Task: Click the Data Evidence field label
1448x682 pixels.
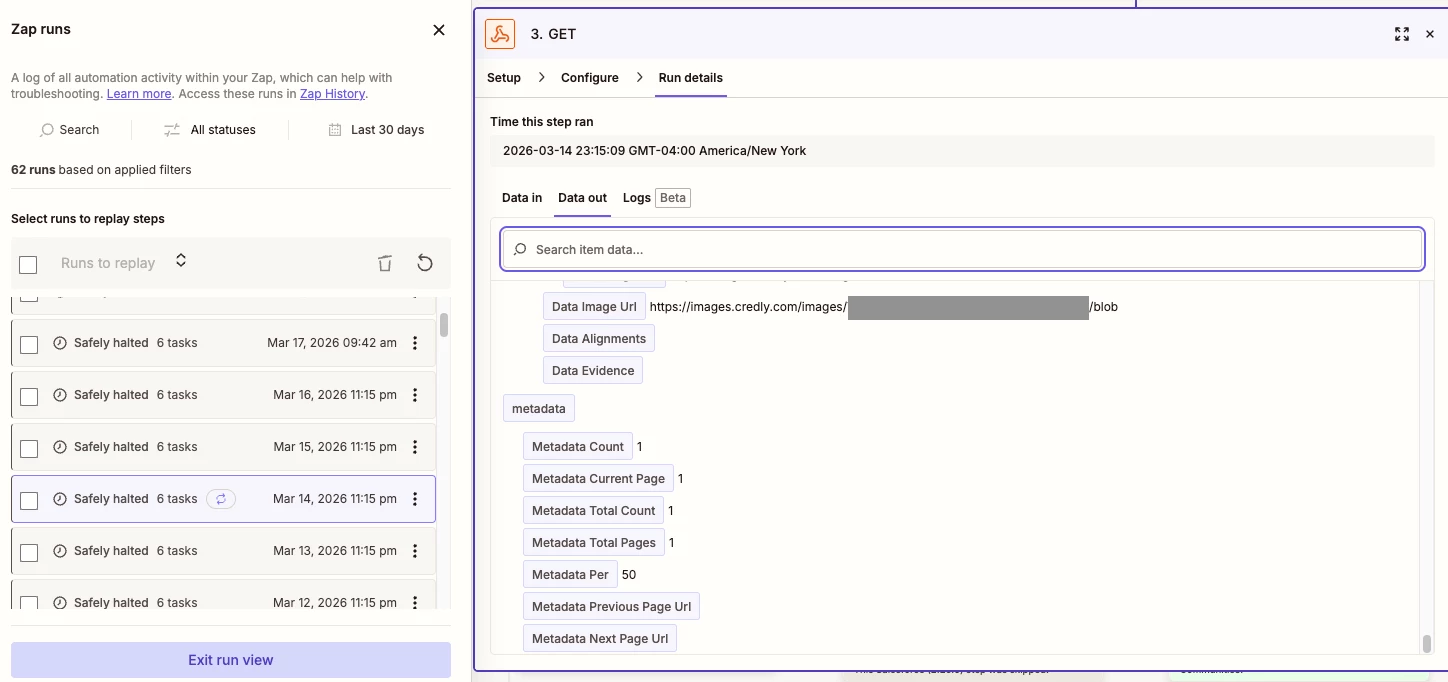Action: tap(593, 371)
